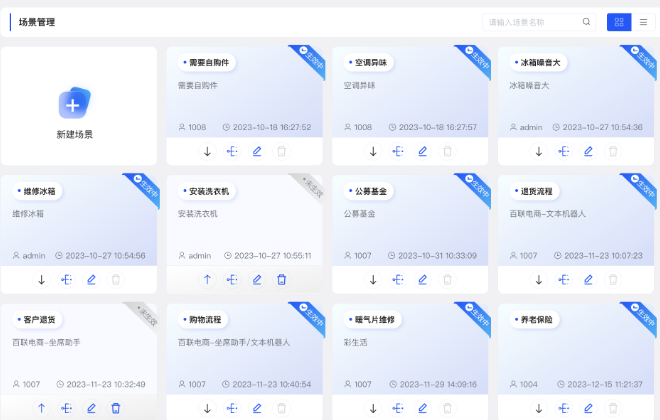Publish 安装洗衣机 scene with up arrow
The image size is (660, 420).
tap(207, 280)
